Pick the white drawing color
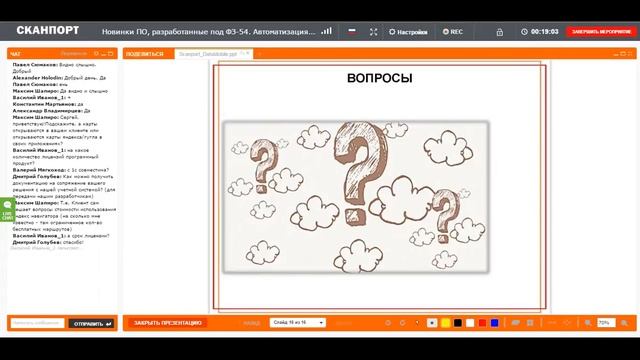Viewport: 640px width, 360px height. (470, 323)
